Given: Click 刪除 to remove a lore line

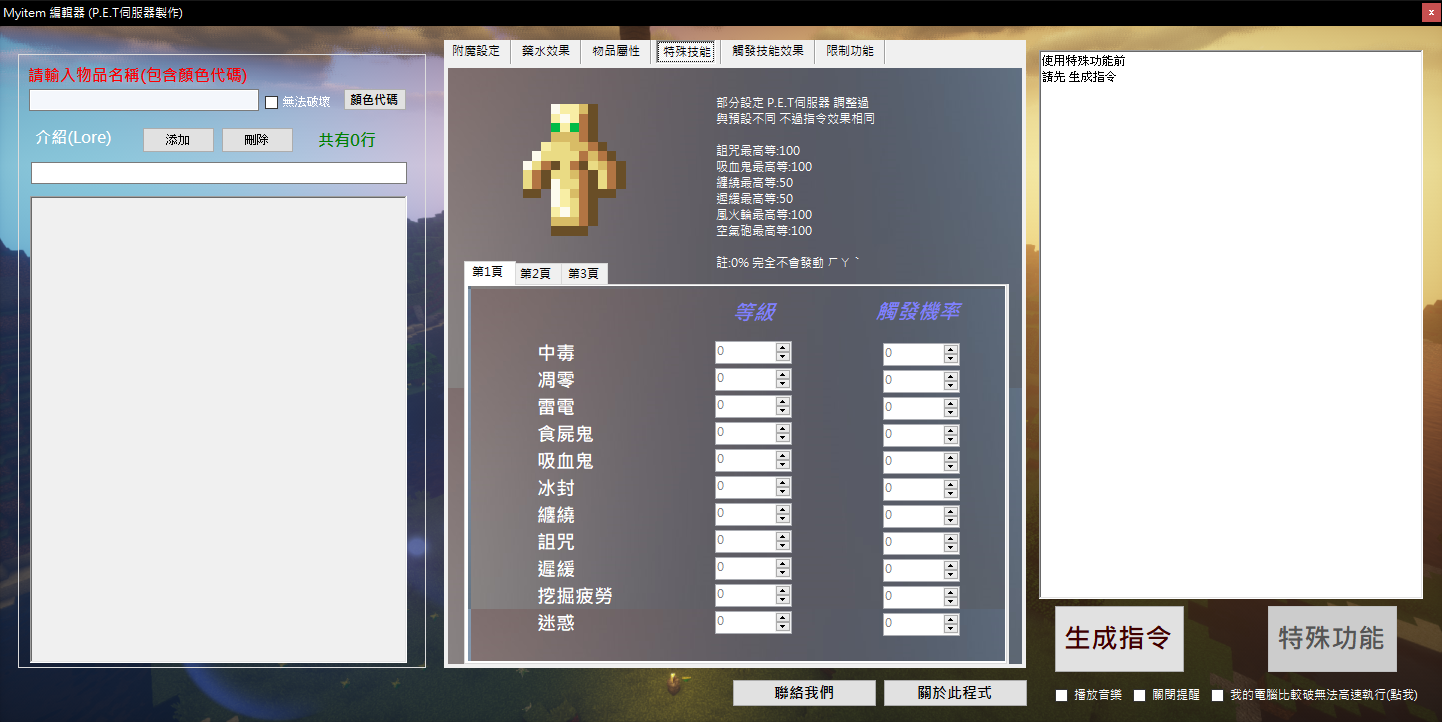Looking at the screenshot, I should [257, 140].
